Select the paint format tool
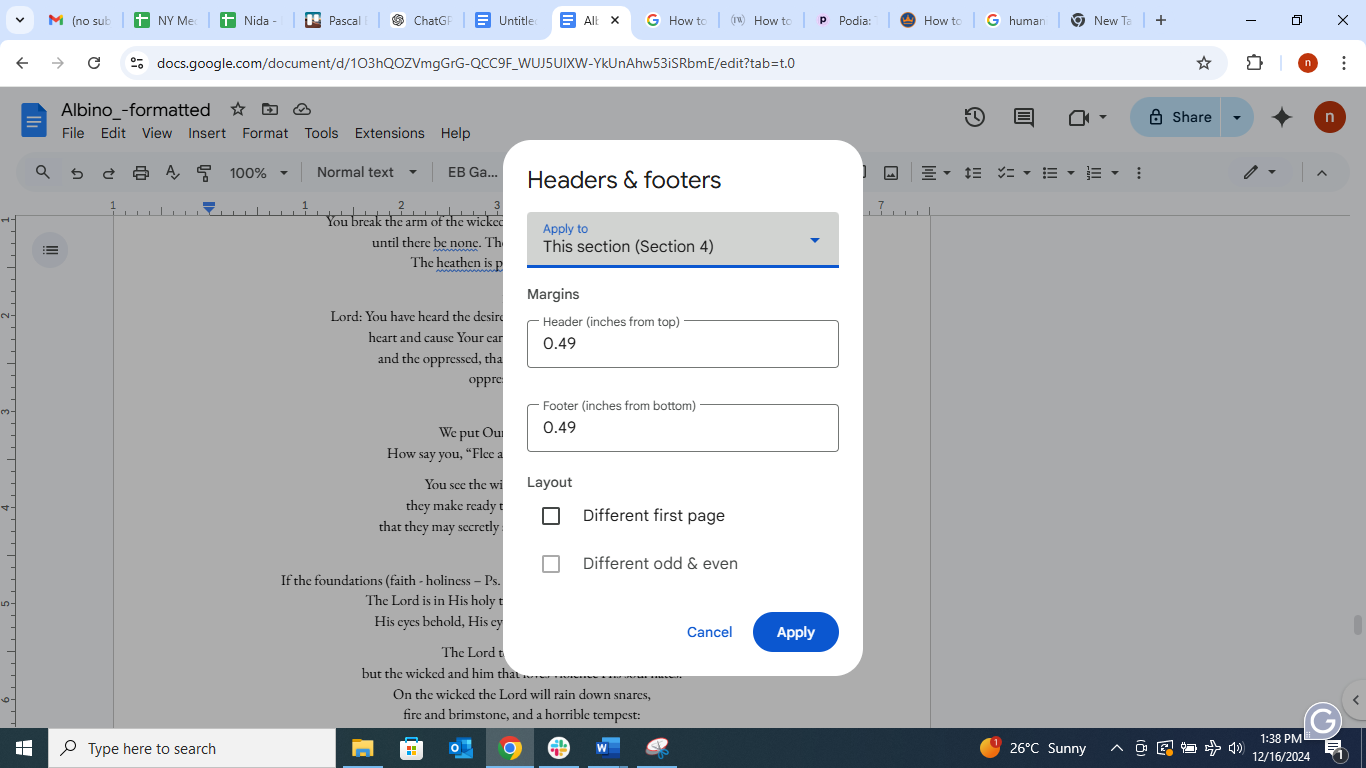Viewport: 1366px width, 768px height. coord(204,172)
